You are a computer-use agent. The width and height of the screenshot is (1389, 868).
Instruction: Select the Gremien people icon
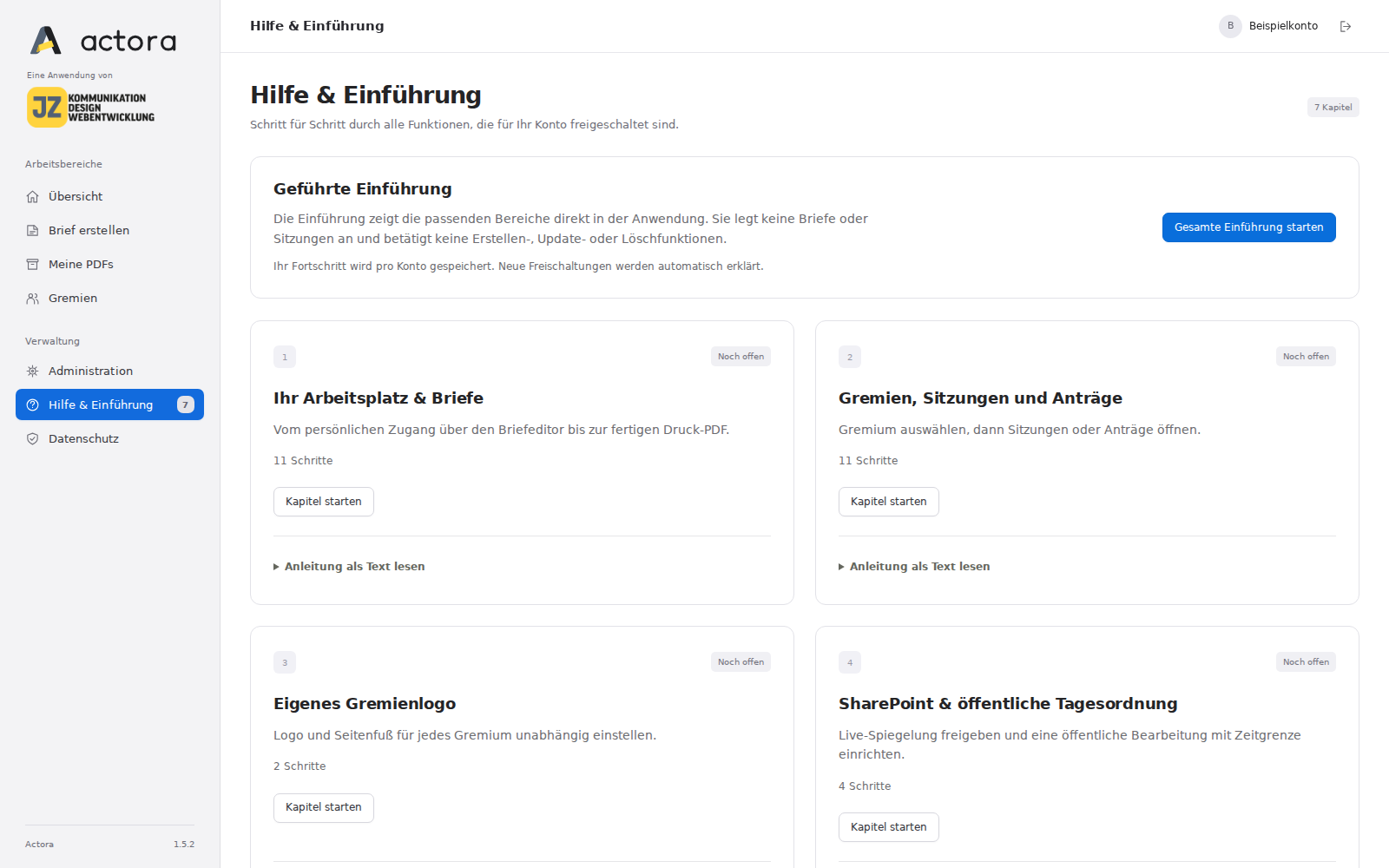point(32,299)
